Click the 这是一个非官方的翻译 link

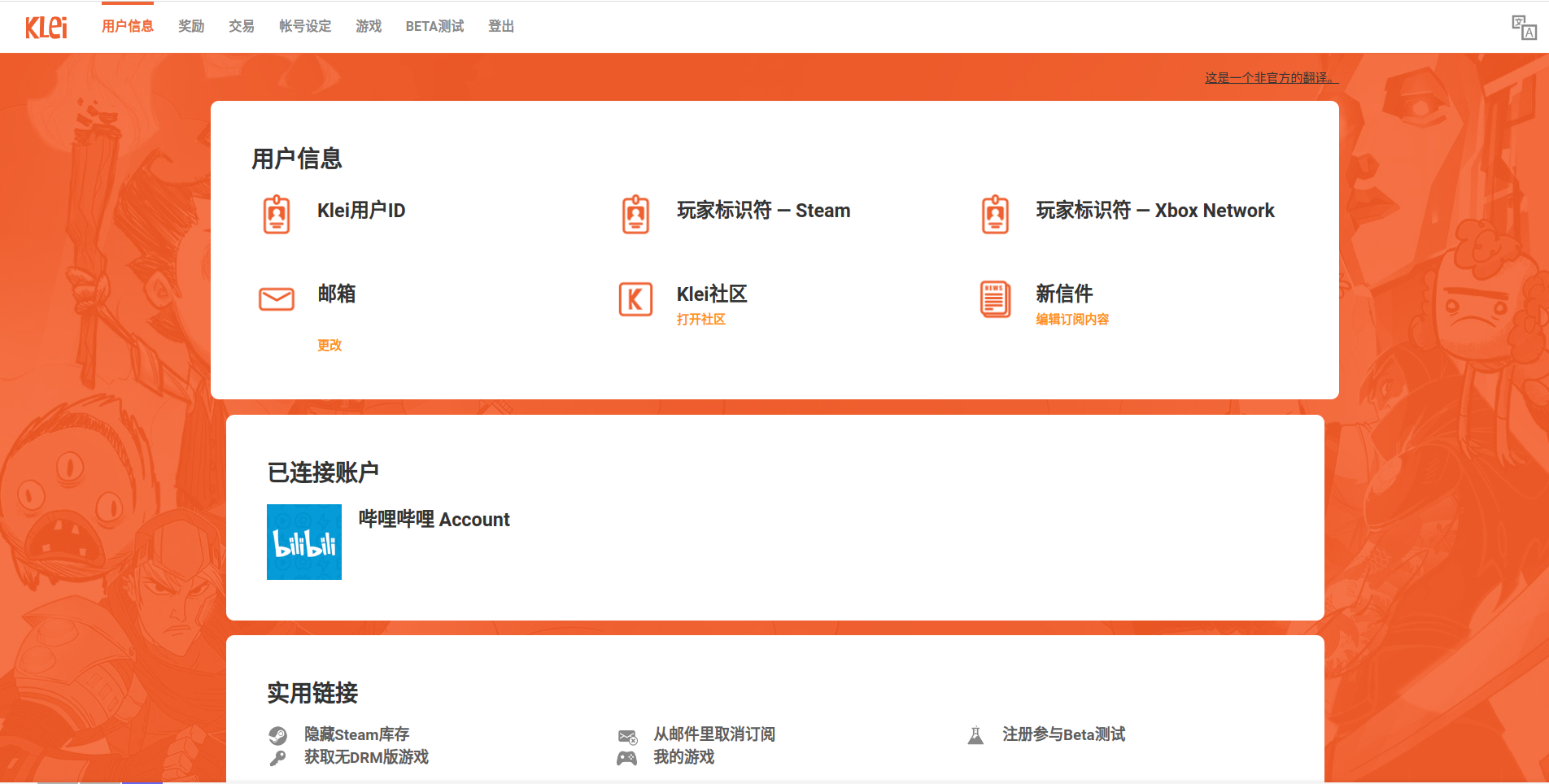pyautogui.click(x=1270, y=77)
